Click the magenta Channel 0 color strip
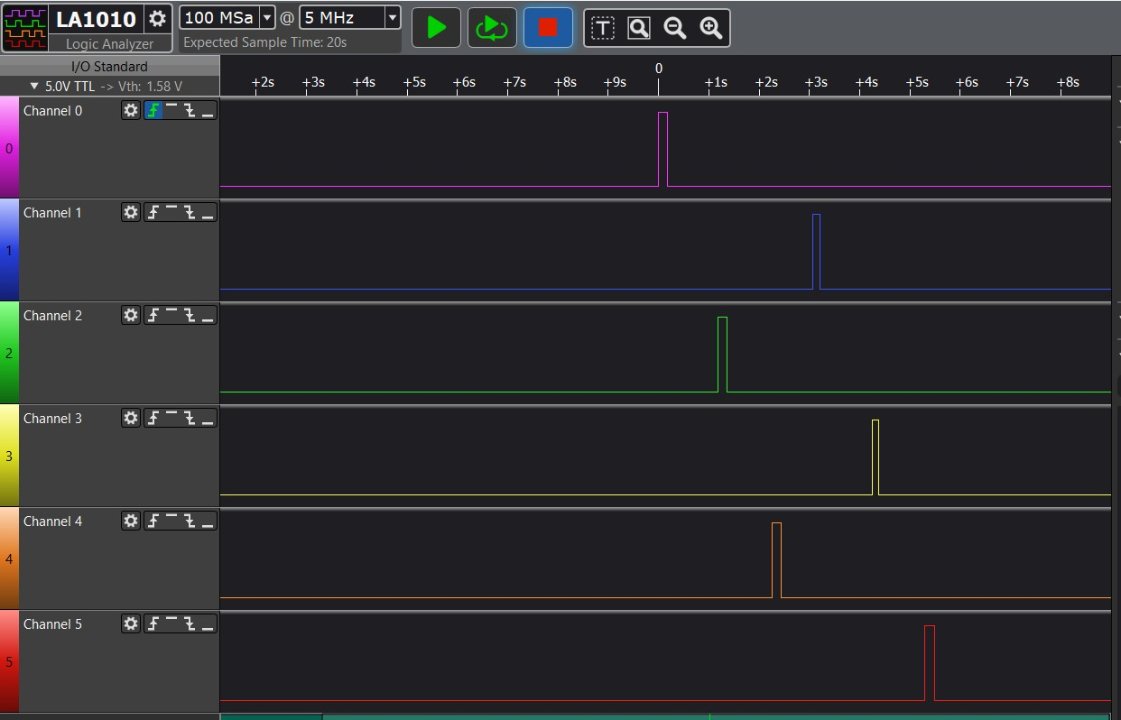This screenshot has height=720, width=1121. point(9,148)
